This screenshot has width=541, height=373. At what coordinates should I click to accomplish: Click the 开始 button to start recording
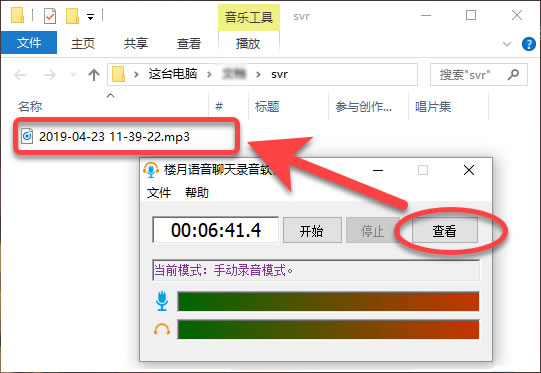tap(312, 230)
